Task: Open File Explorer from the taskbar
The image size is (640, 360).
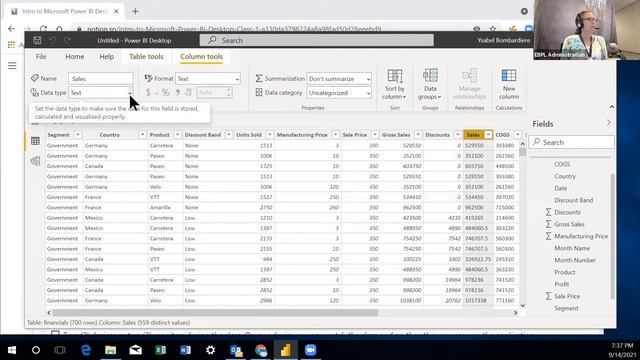Action: [x=110, y=350]
